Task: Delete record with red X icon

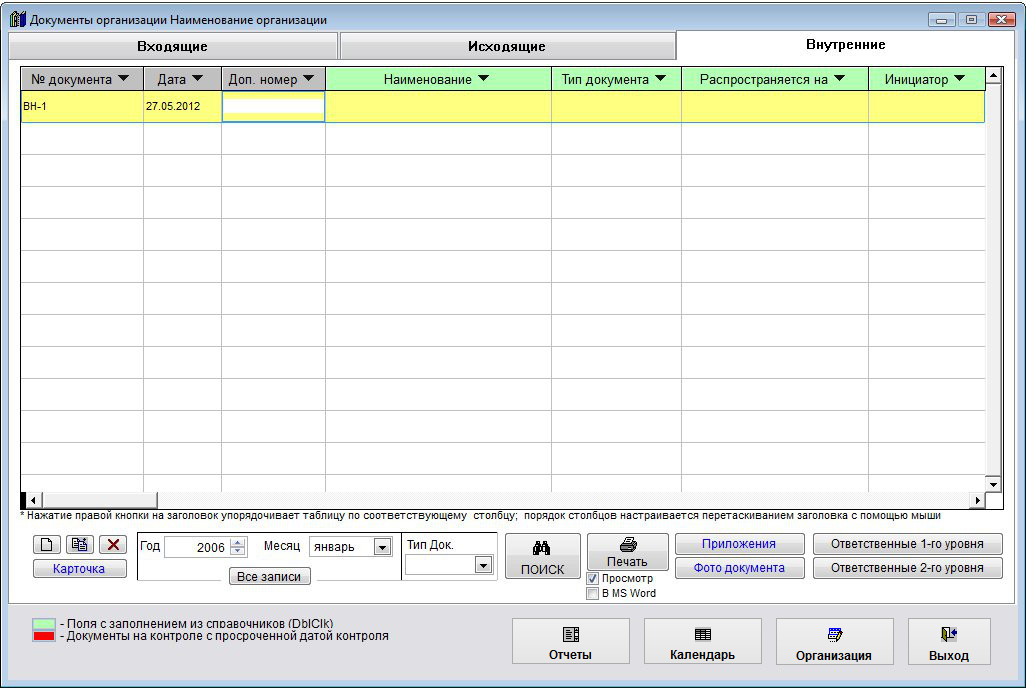Action: [112, 545]
